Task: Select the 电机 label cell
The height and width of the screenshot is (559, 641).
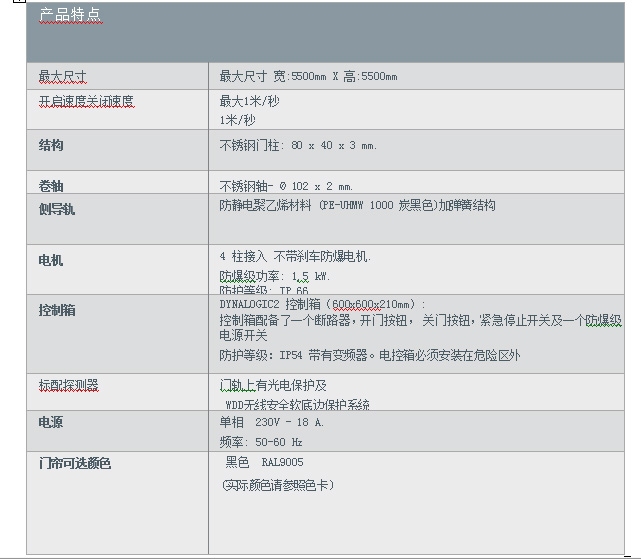Action: [51, 260]
